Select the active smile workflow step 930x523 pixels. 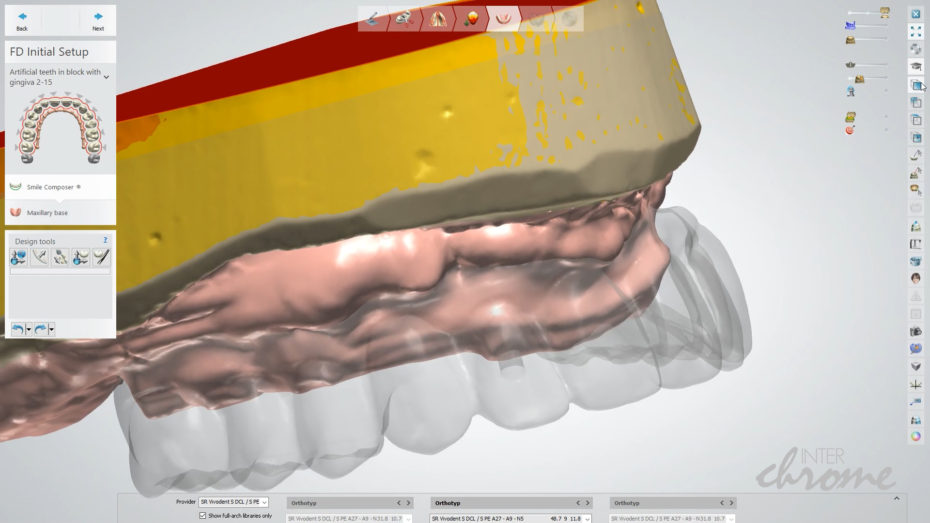pyautogui.click(x=504, y=19)
